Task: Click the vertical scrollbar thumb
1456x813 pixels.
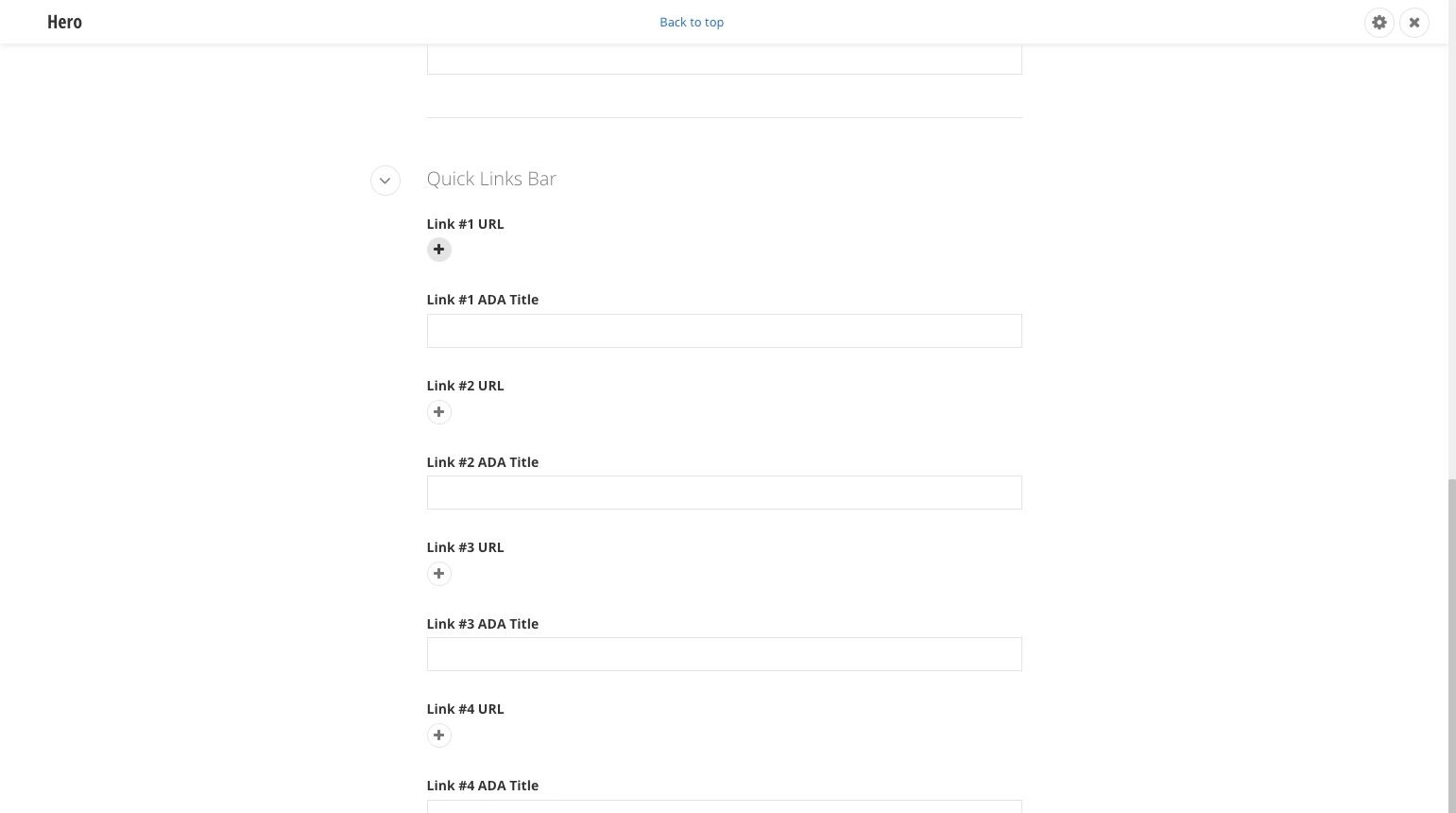Action: click(x=1452, y=646)
